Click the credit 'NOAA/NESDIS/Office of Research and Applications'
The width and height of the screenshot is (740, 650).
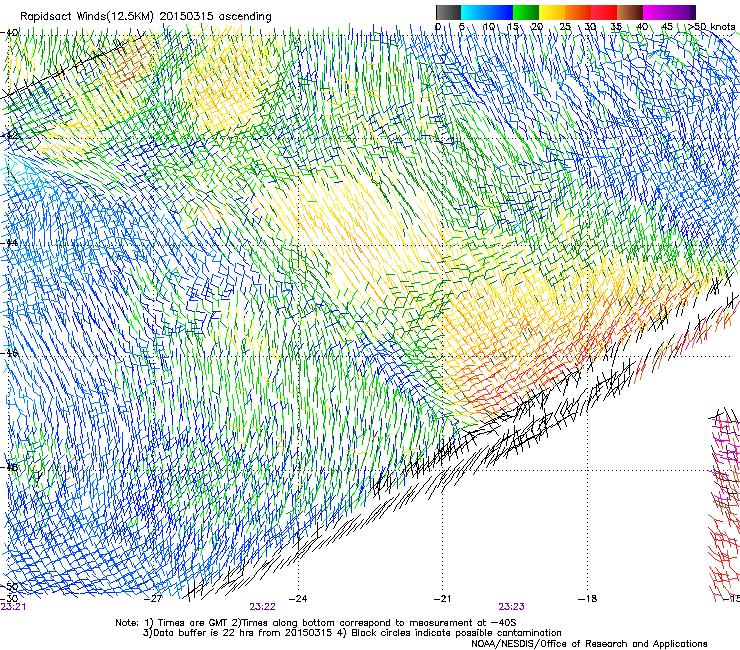589,644
